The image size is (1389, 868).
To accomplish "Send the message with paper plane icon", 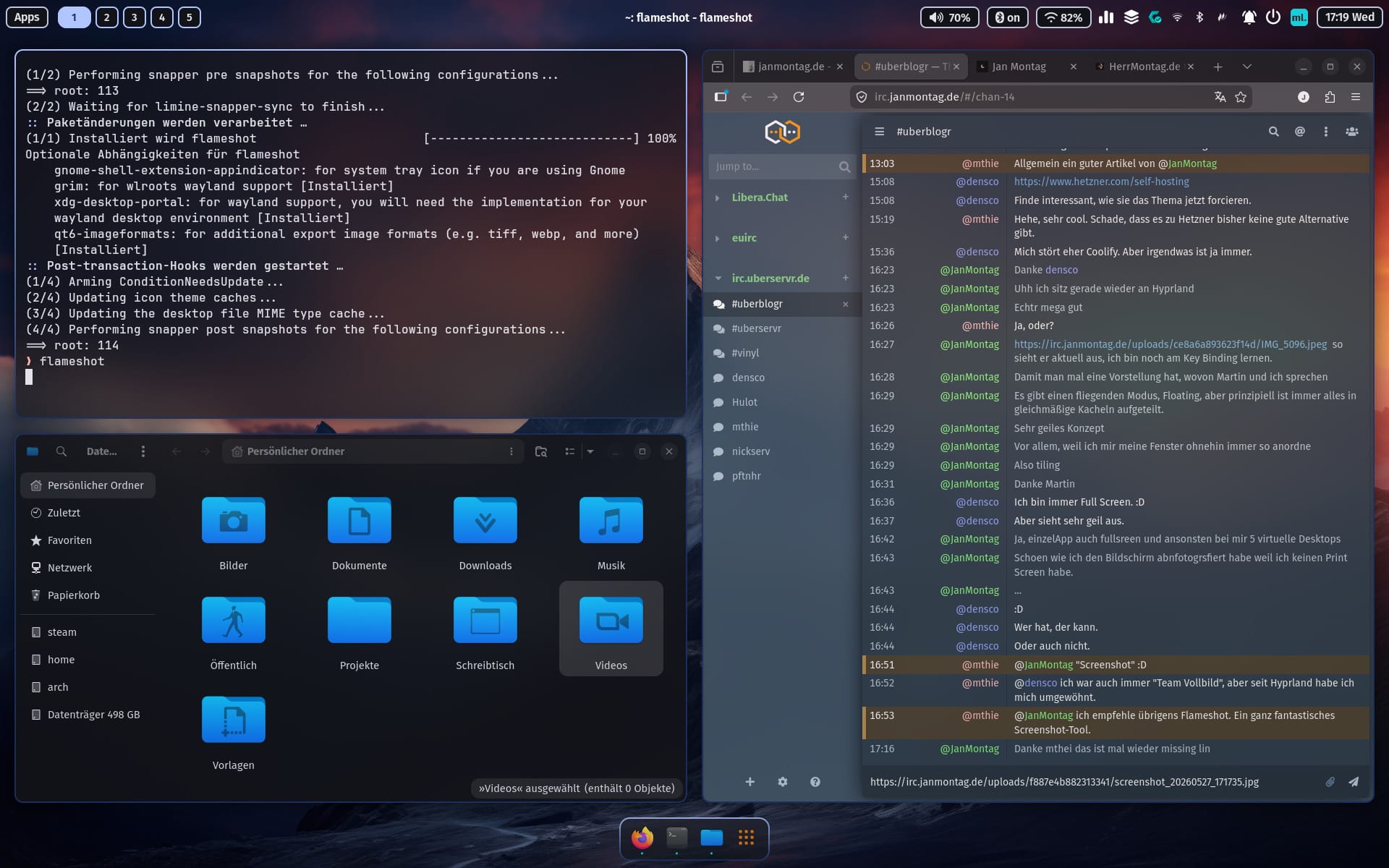I will tap(1354, 782).
